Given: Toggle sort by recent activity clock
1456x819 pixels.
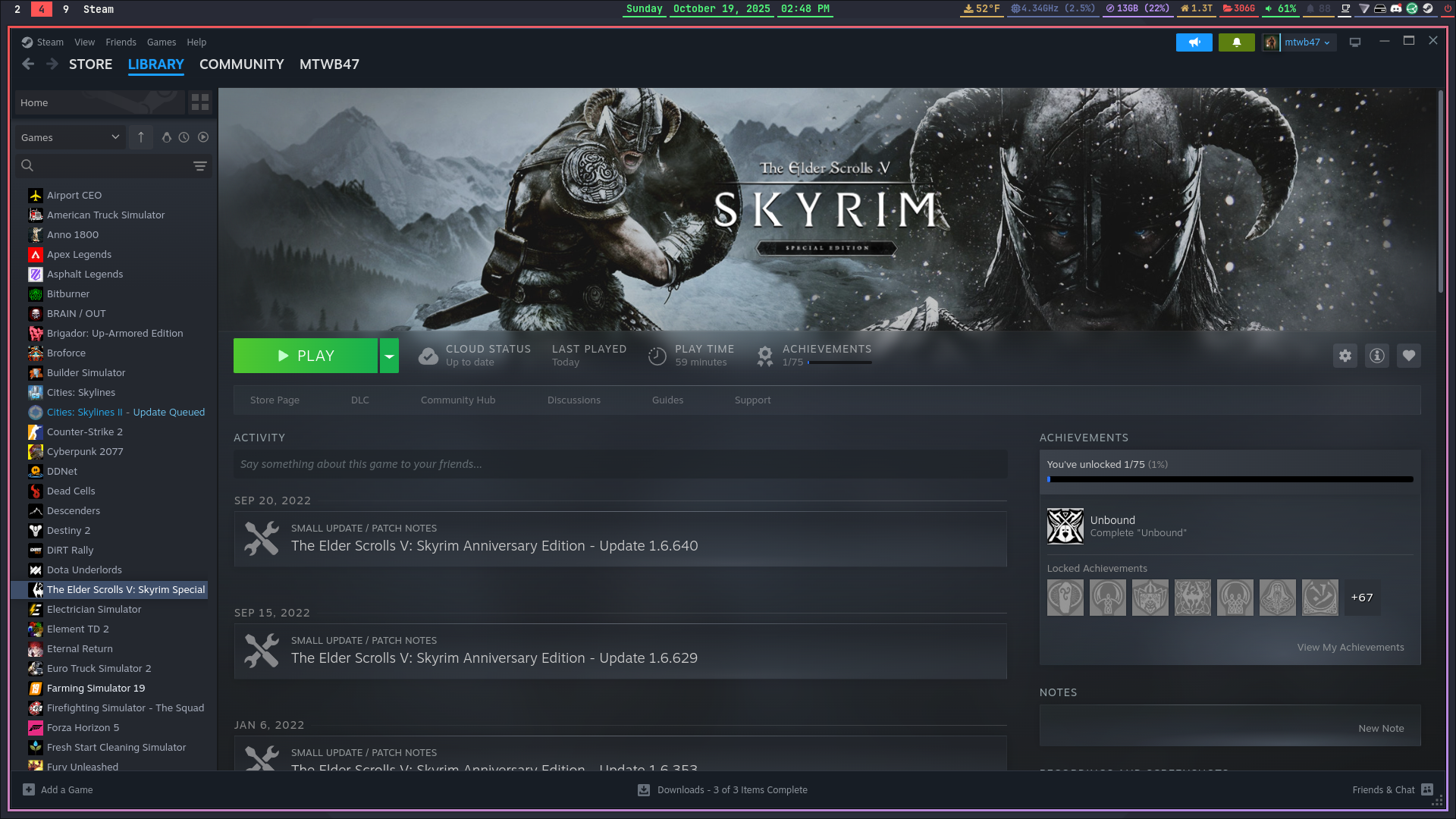Looking at the screenshot, I should click(x=184, y=137).
